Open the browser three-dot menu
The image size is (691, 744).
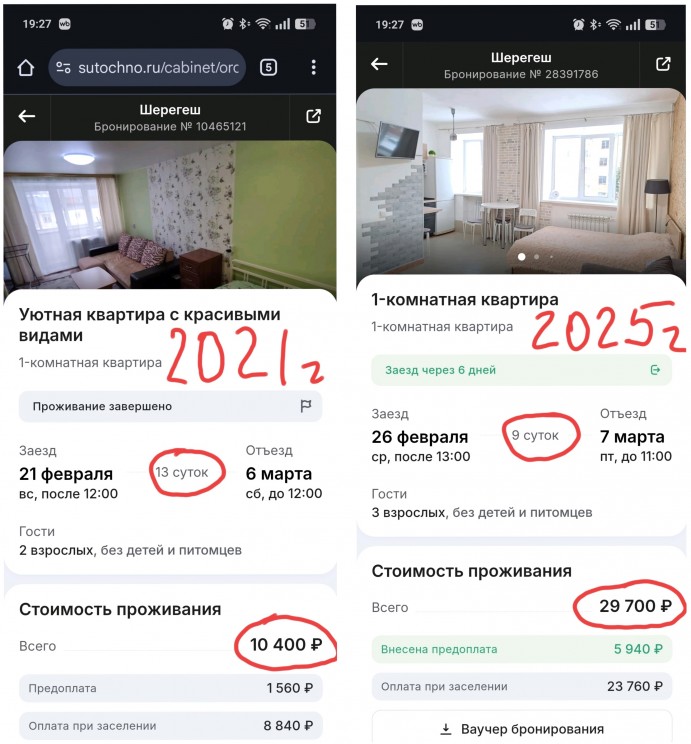(314, 67)
